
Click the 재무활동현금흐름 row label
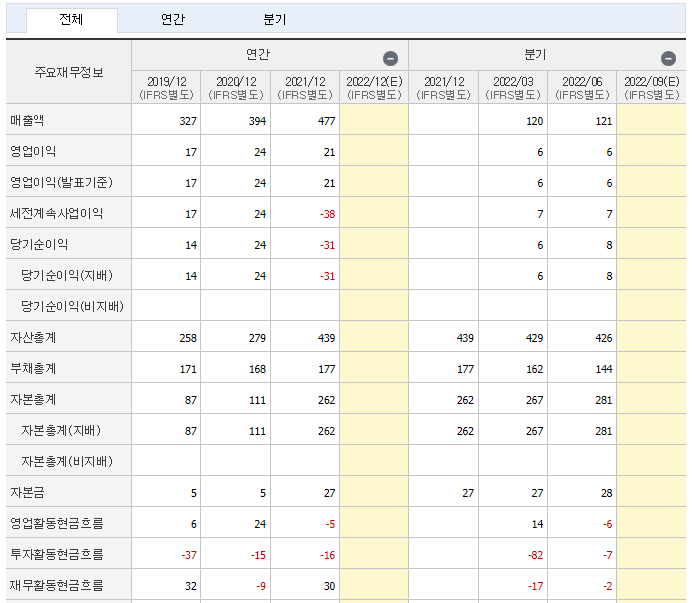(56, 585)
